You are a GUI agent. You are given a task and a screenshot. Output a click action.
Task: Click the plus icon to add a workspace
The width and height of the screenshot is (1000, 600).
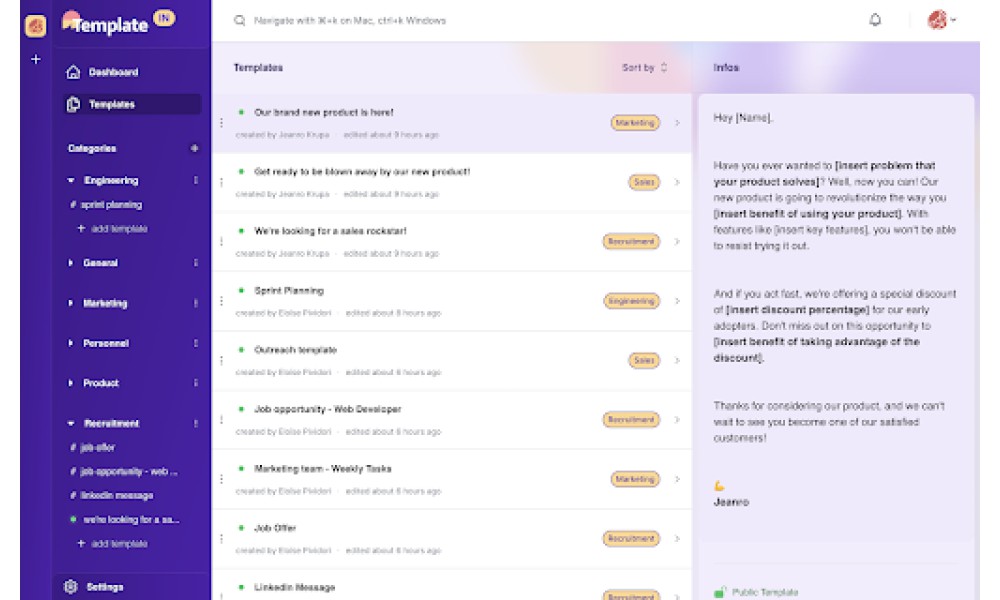(36, 59)
